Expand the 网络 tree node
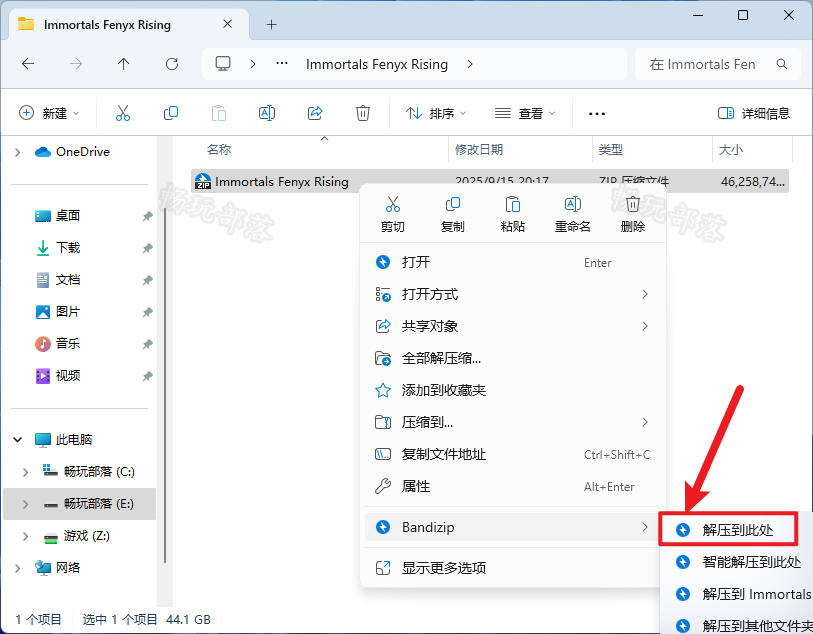813x634 pixels. (18, 568)
